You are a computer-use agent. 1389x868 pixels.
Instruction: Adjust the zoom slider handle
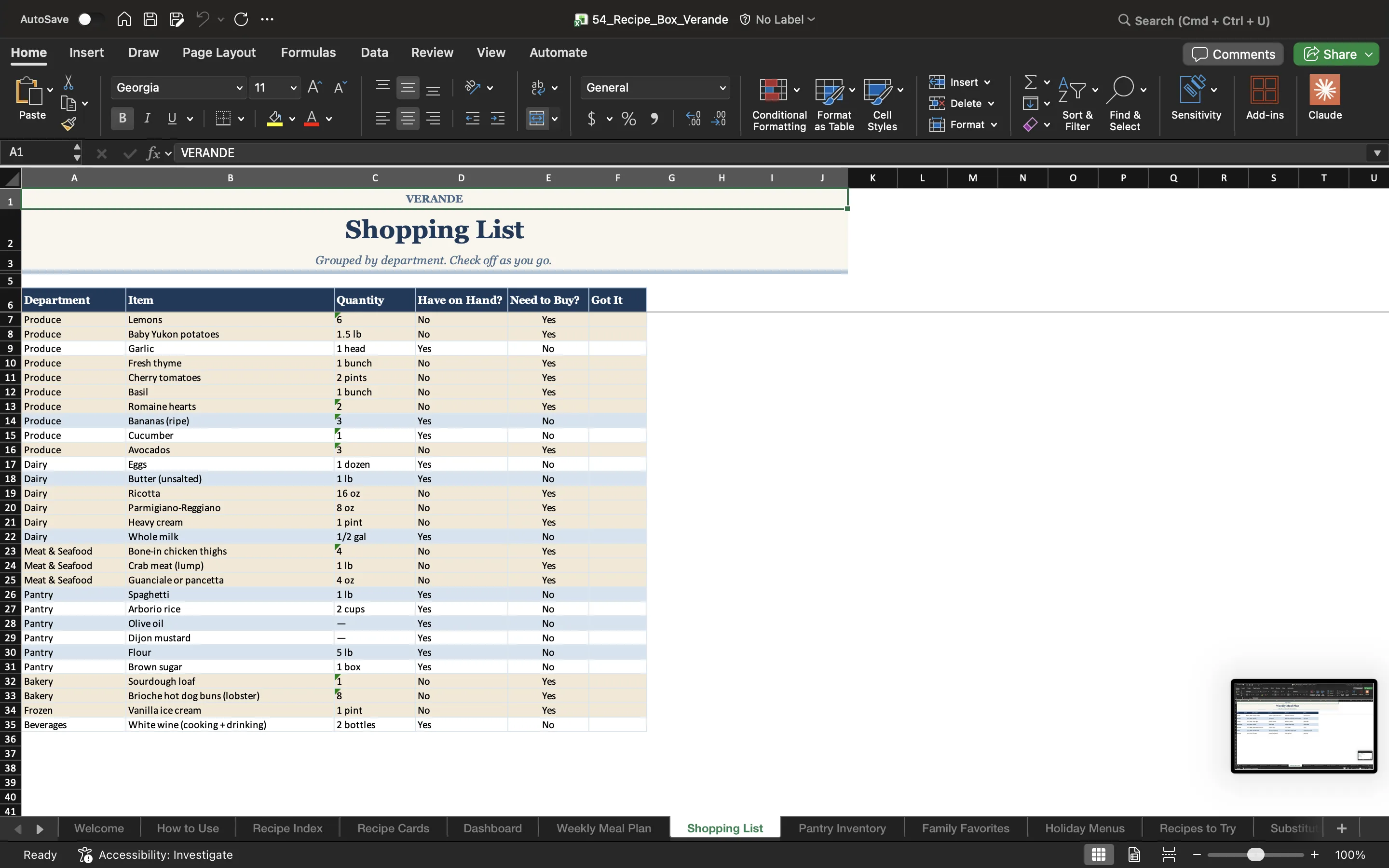click(x=1255, y=855)
